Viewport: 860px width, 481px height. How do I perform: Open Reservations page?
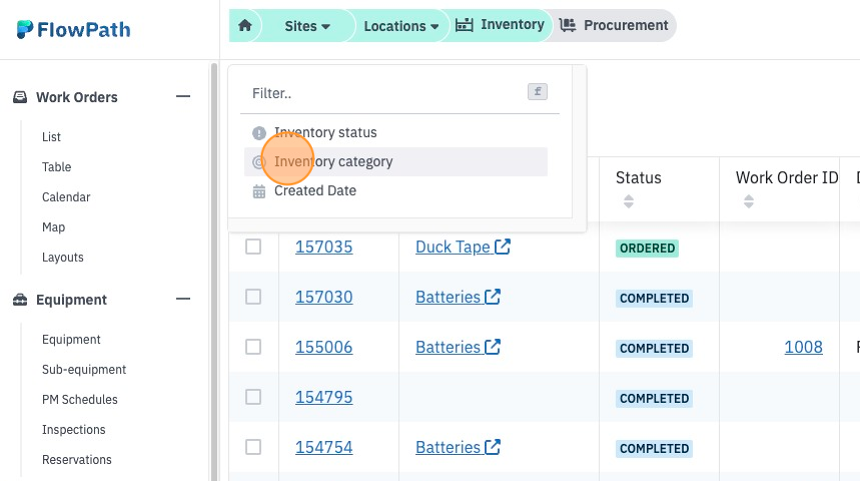(x=77, y=460)
